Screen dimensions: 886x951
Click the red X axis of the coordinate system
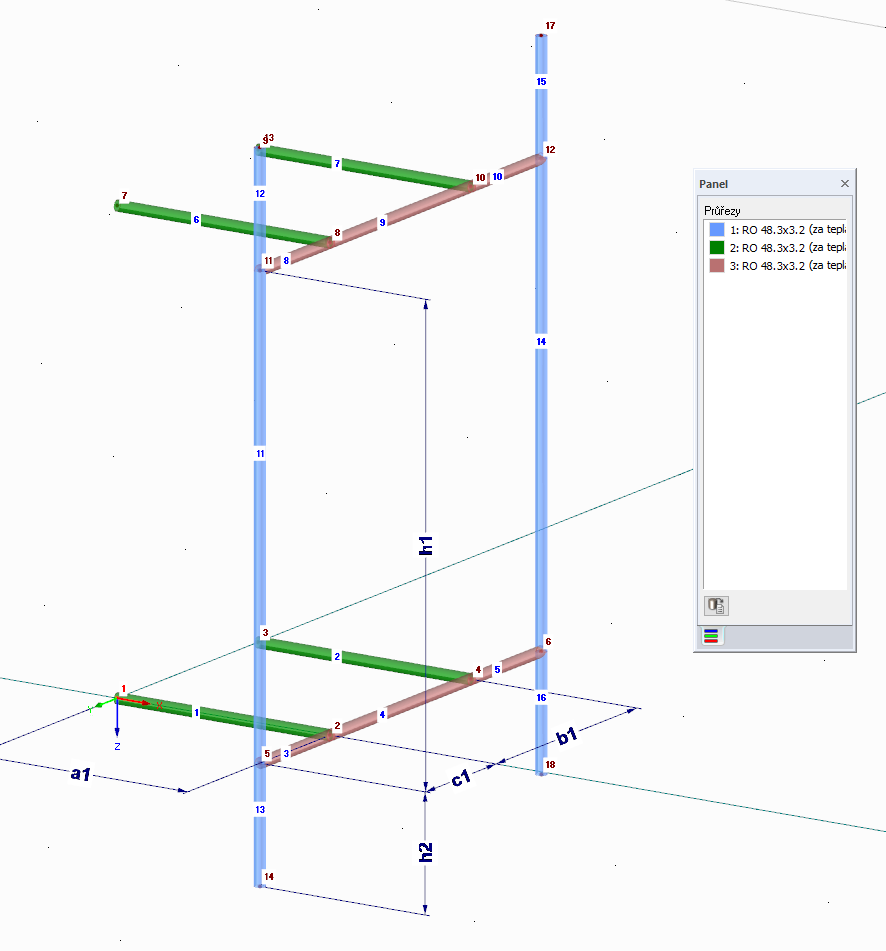click(133, 701)
